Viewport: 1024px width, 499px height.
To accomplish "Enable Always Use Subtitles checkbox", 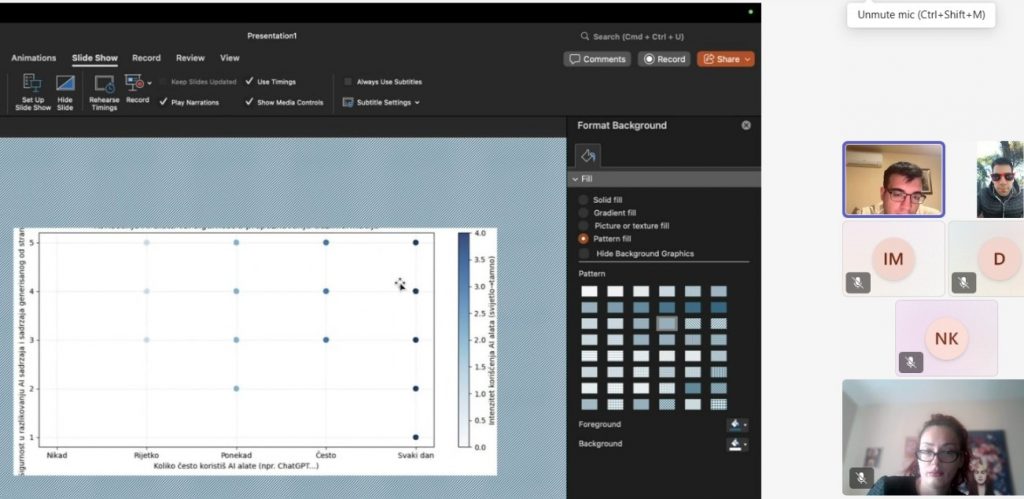I will click(x=348, y=81).
